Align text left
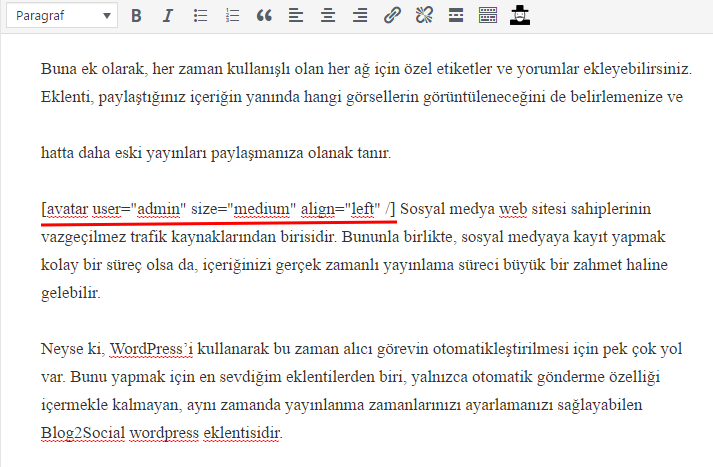713x467 pixels. tap(296, 15)
